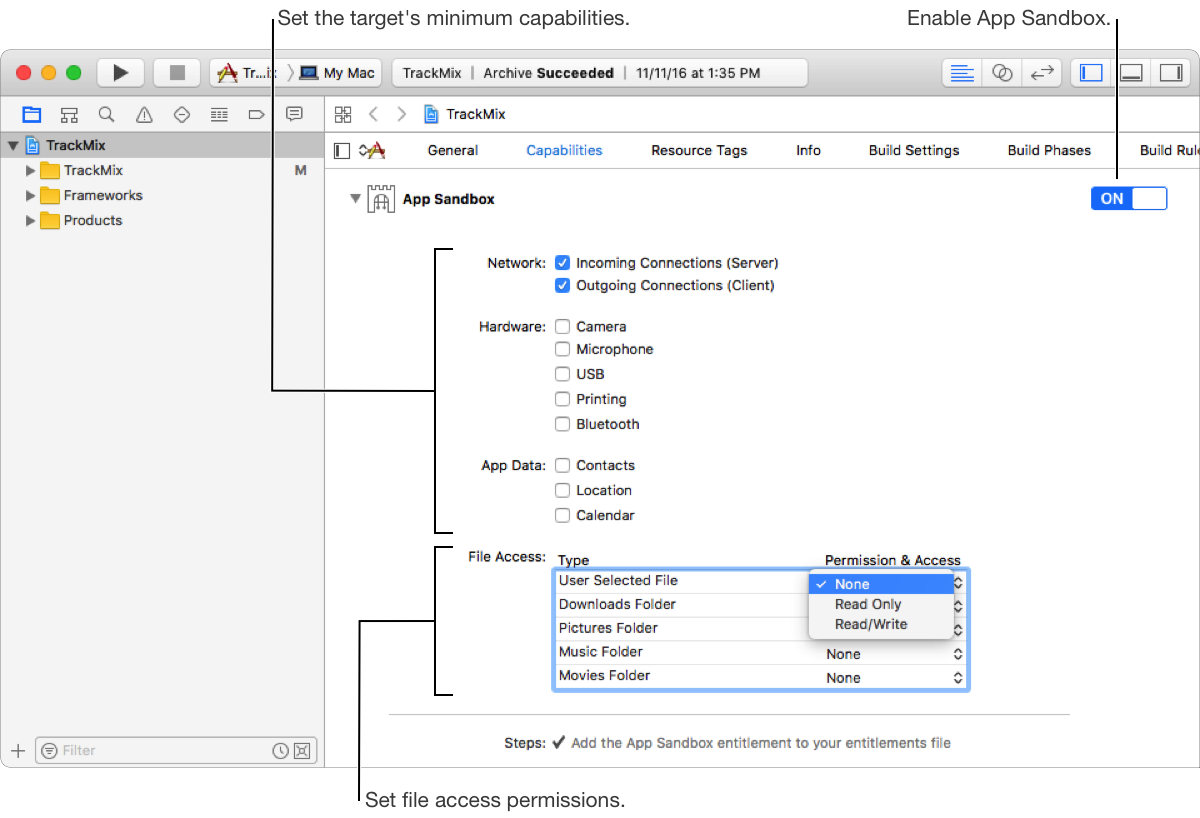Image resolution: width=1200 pixels, height=818 pixels.
Task: Collapse the App Sandbox section
Action: (x=354, y=199)
